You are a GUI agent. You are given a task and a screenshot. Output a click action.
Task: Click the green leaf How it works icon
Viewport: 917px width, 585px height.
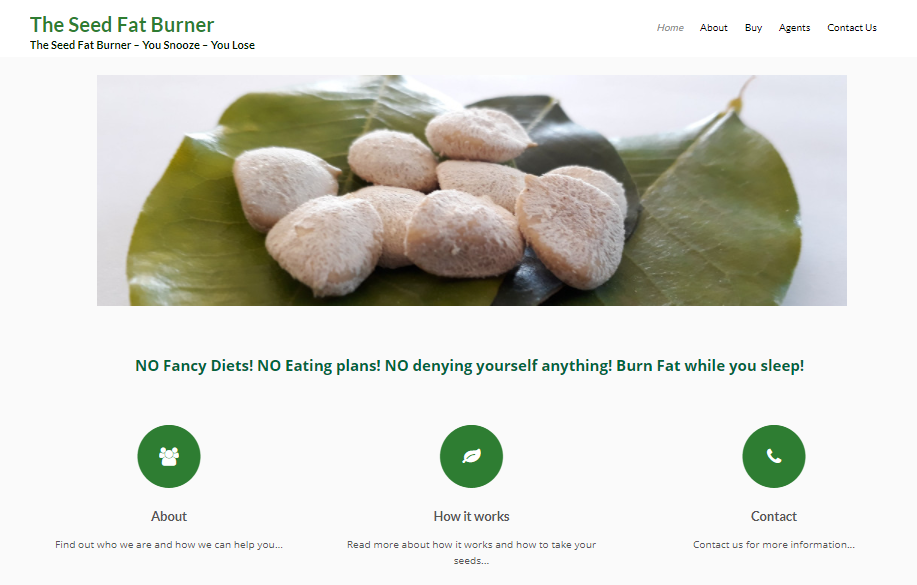[x=471, y=456]
